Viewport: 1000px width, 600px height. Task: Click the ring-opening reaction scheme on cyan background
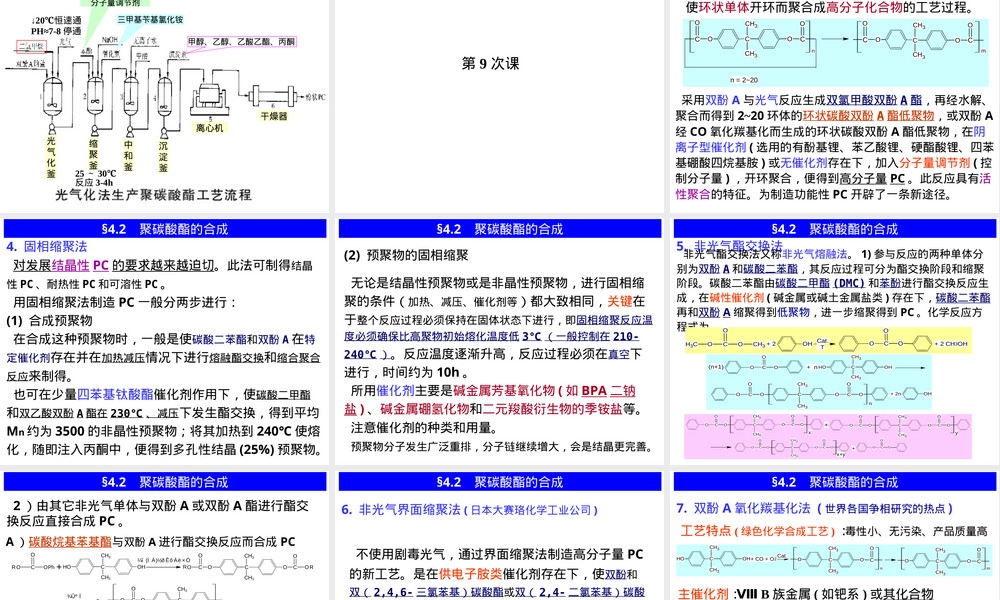click(835, 52)
